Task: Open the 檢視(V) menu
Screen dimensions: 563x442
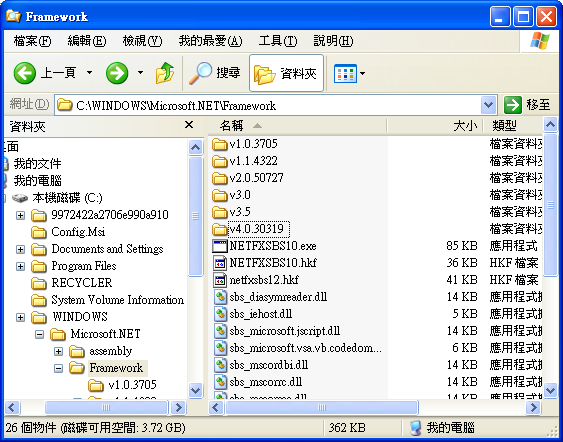Action: [x=142, y=41]
